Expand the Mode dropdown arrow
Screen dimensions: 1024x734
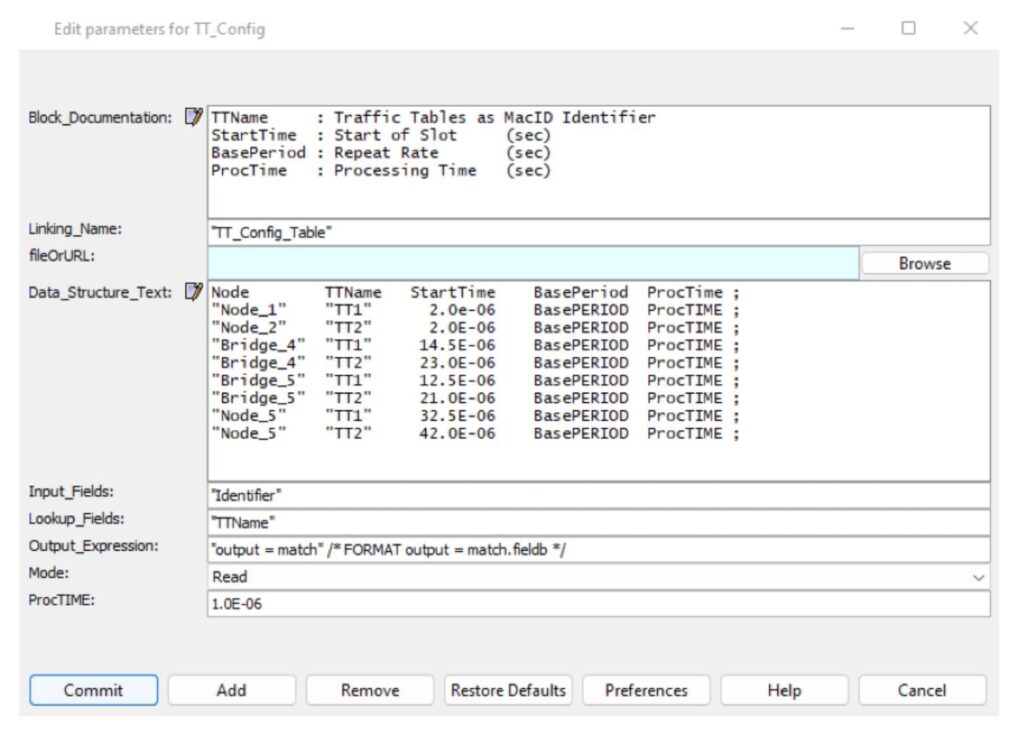pyautogui.click(x=977, y=577)
